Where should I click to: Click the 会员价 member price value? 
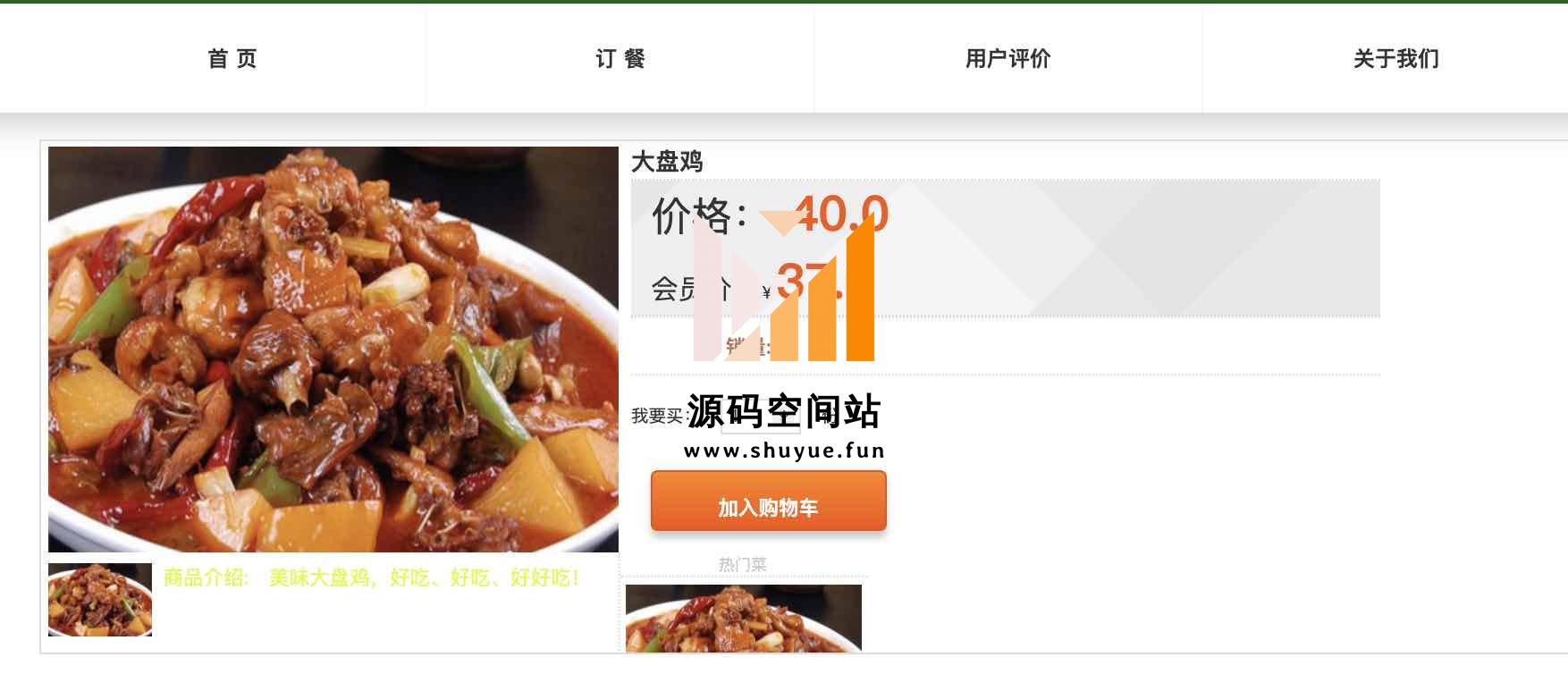pyautogui.click(x=809, y=282)
